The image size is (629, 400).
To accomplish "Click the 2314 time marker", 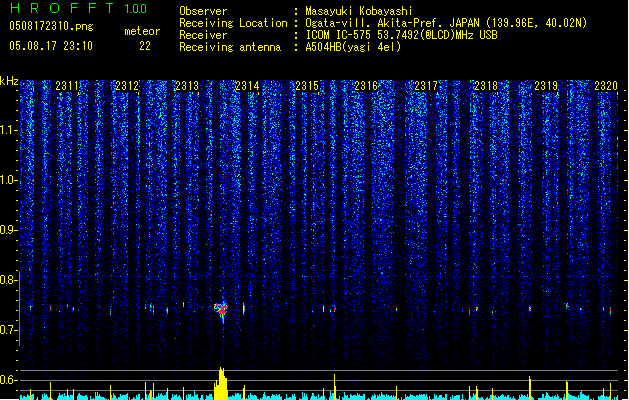I will coord(247,86).
